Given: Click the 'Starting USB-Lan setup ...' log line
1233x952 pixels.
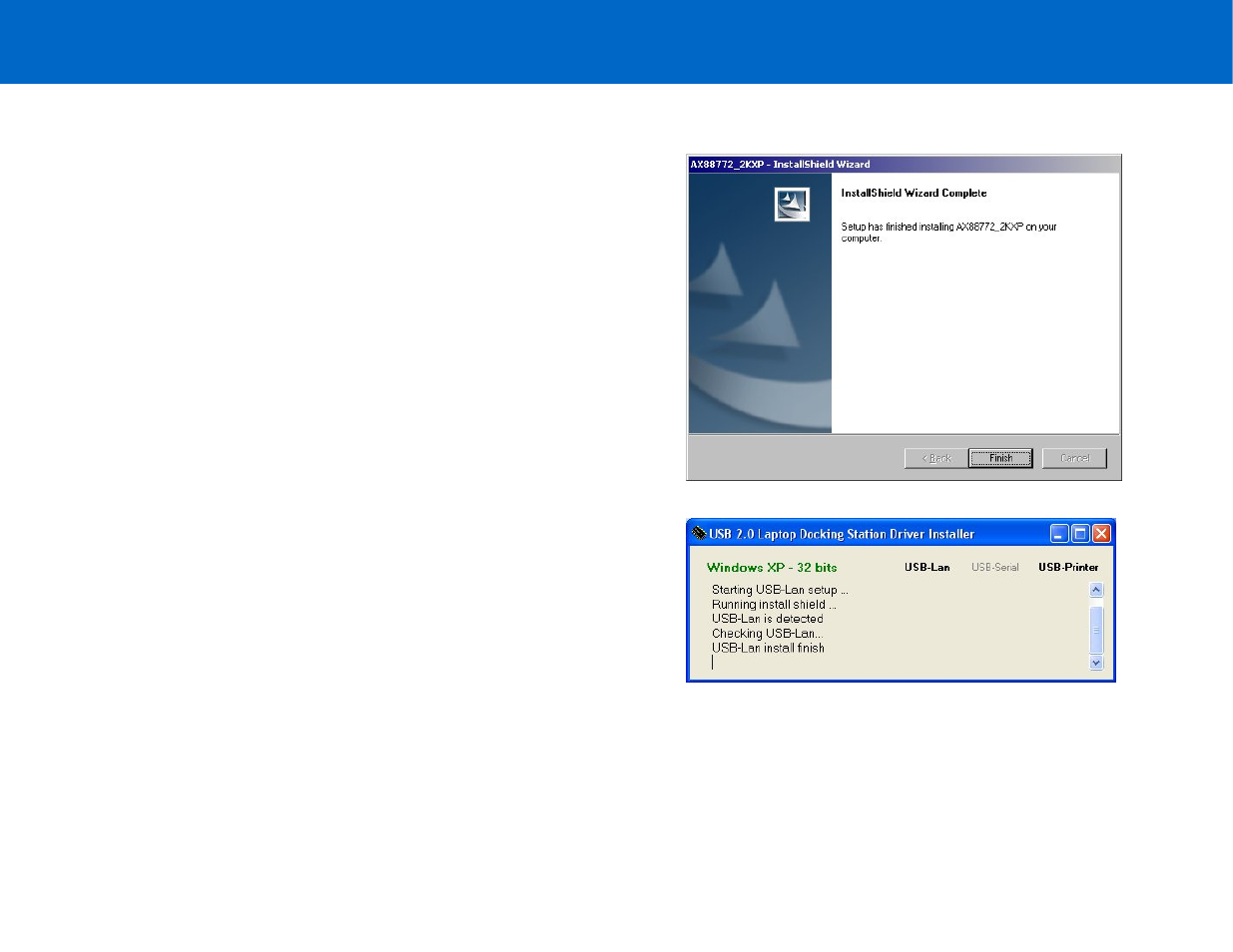Looking at the screenshot, I should (x=780, y=590).
